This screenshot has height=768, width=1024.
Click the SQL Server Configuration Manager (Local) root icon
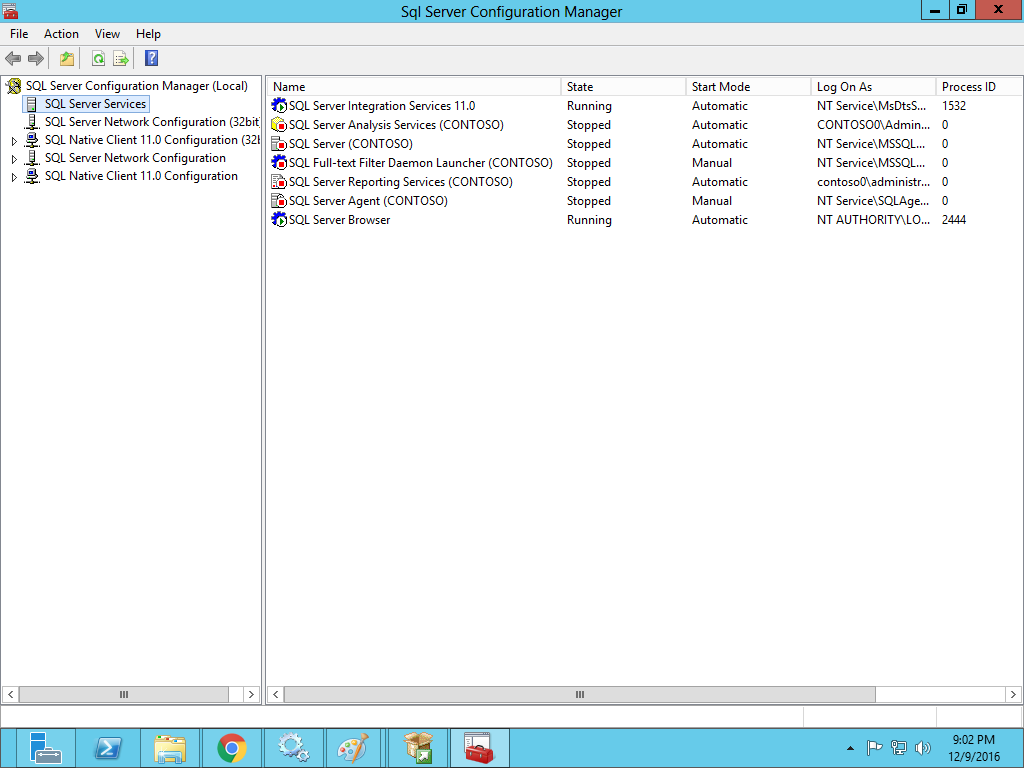click(x=14, y=86)
